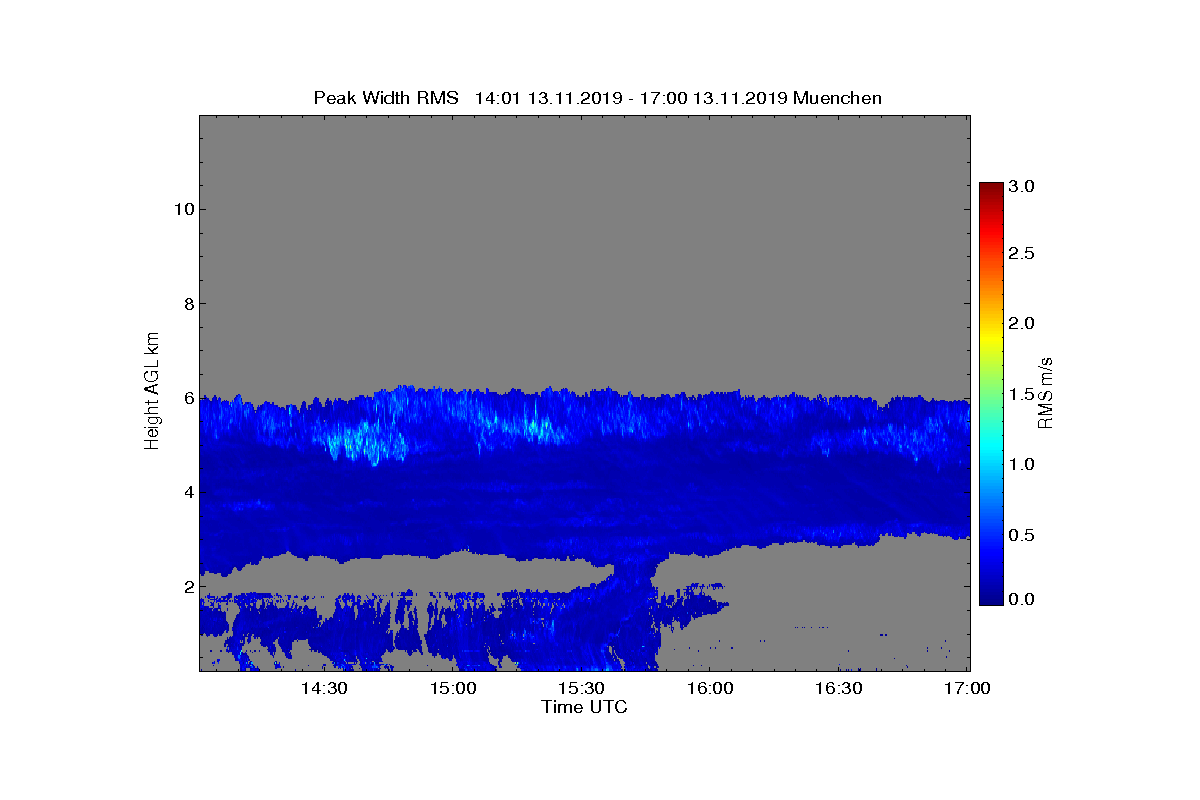This screenshot has width=1200, height=800.
Task: Click the yellow band of the colorbar
Action: point(991,340)
